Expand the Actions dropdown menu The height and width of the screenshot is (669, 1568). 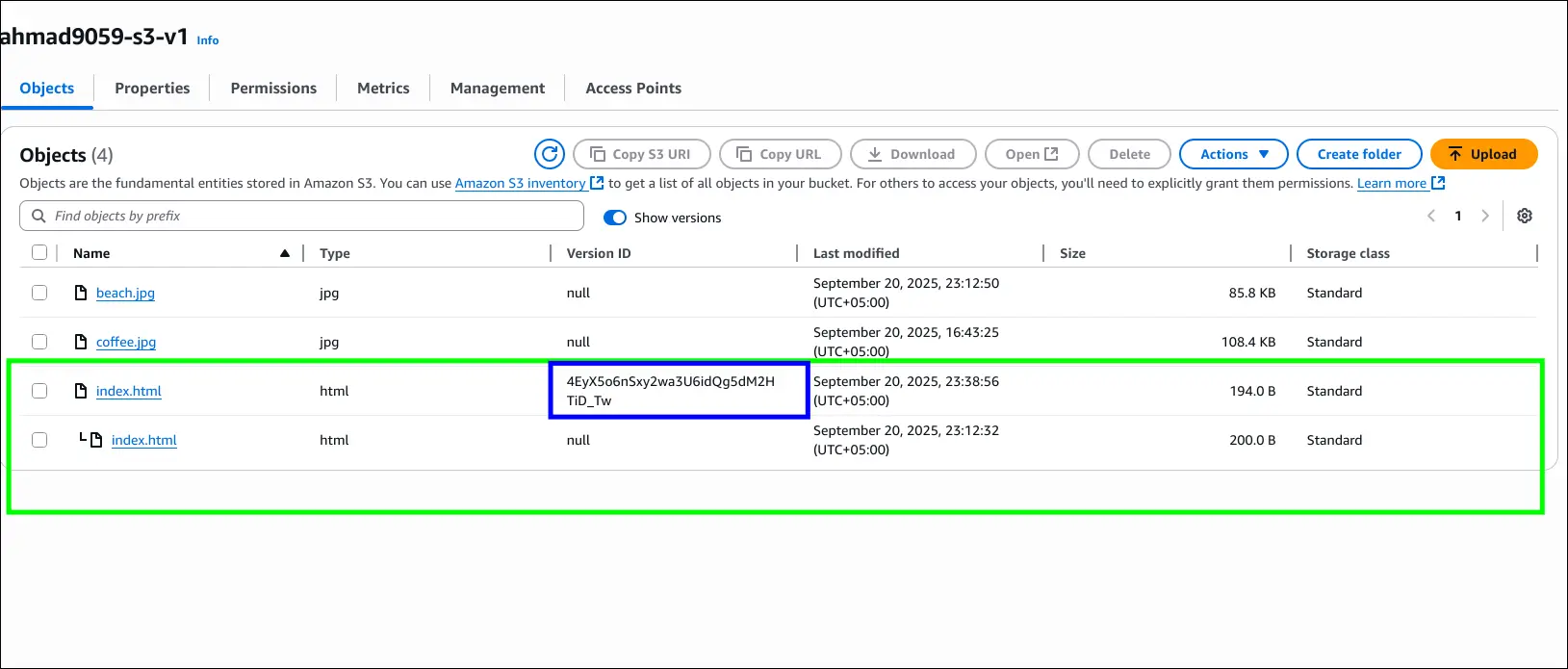1234,154
